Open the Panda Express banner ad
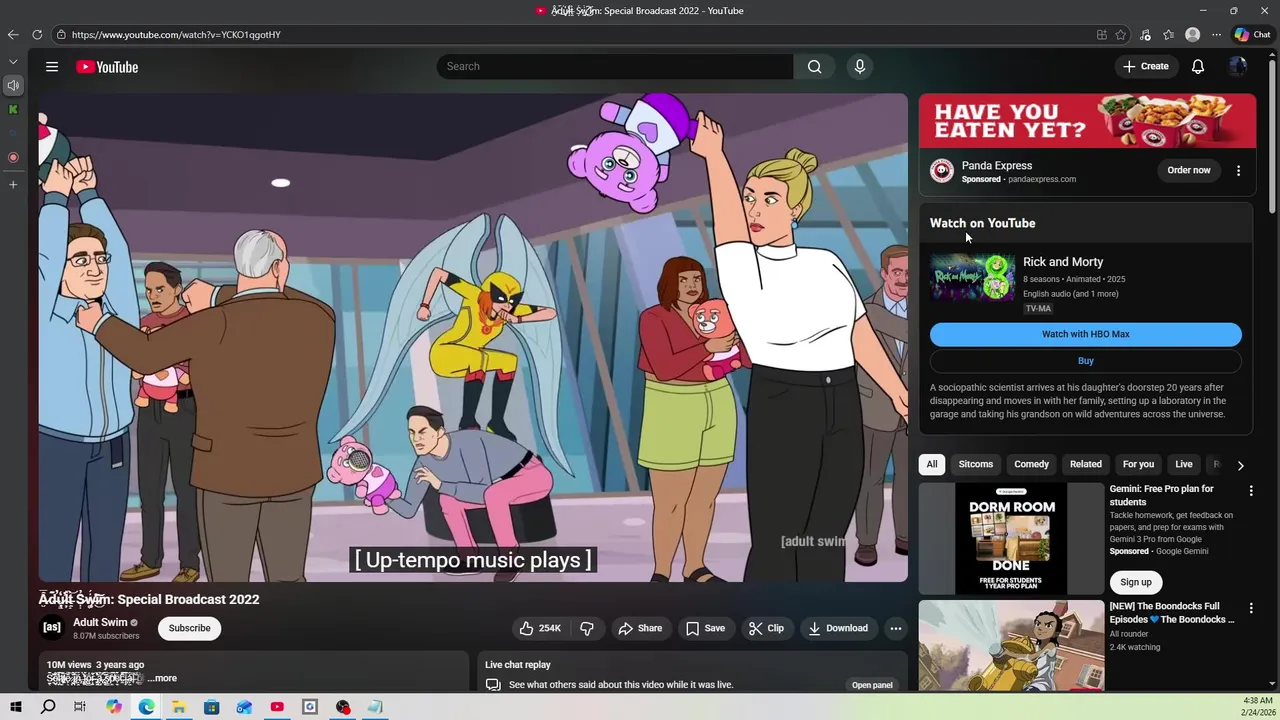 1087,121
